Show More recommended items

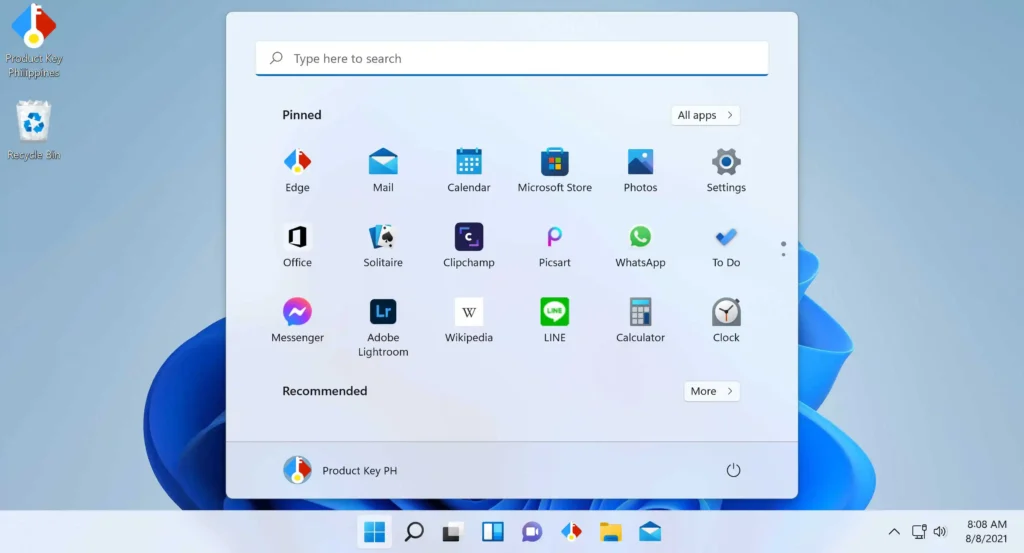click(x=711, y=391)
